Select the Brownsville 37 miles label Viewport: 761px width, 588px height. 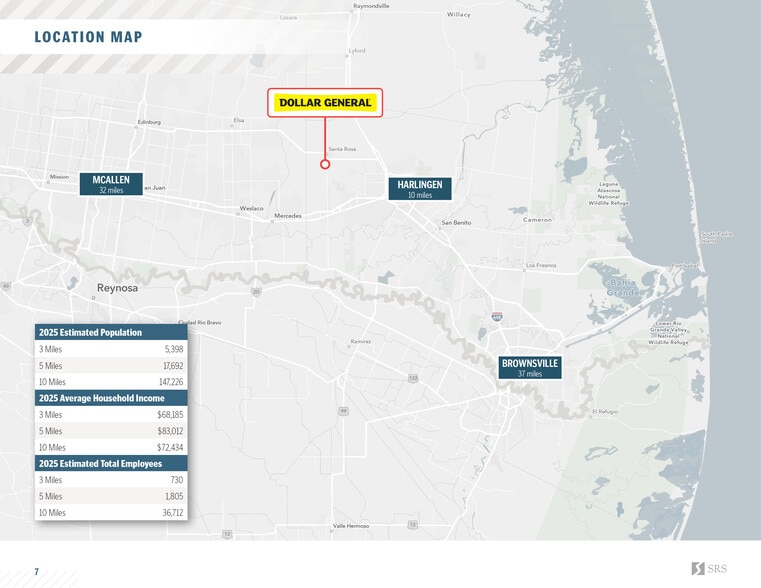530,367
